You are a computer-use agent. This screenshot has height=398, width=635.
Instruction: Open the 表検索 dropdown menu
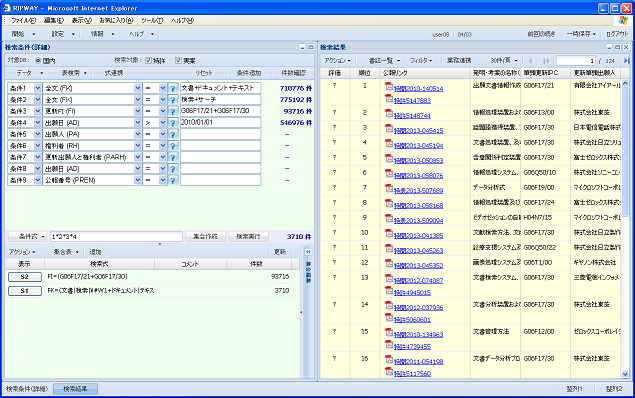(74, 73)
